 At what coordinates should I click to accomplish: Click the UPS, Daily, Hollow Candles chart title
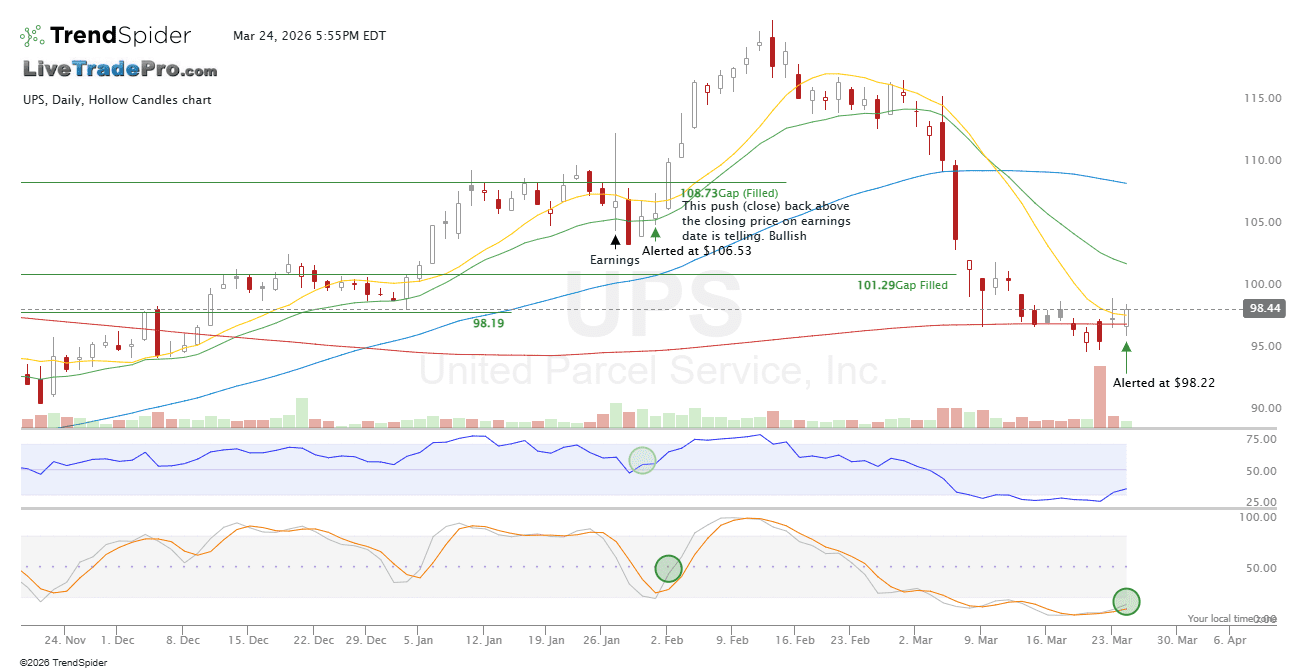click(117, 100)
